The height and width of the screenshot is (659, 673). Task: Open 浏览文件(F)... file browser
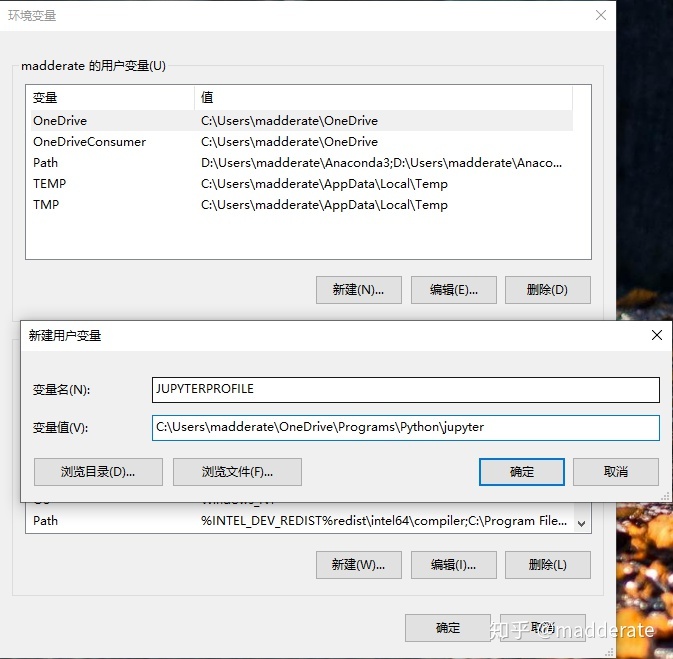tap(237, 472)
